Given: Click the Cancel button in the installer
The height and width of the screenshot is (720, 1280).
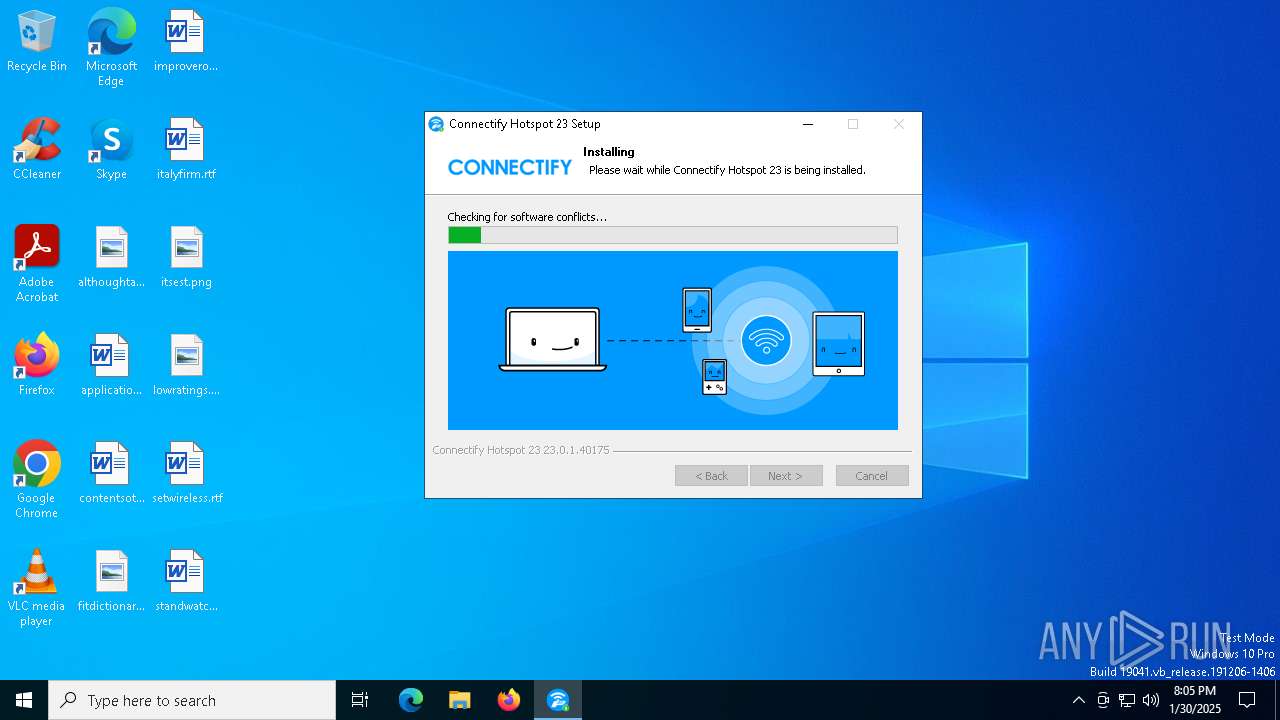Looking at the screenshot, I should tap(872, 476).
